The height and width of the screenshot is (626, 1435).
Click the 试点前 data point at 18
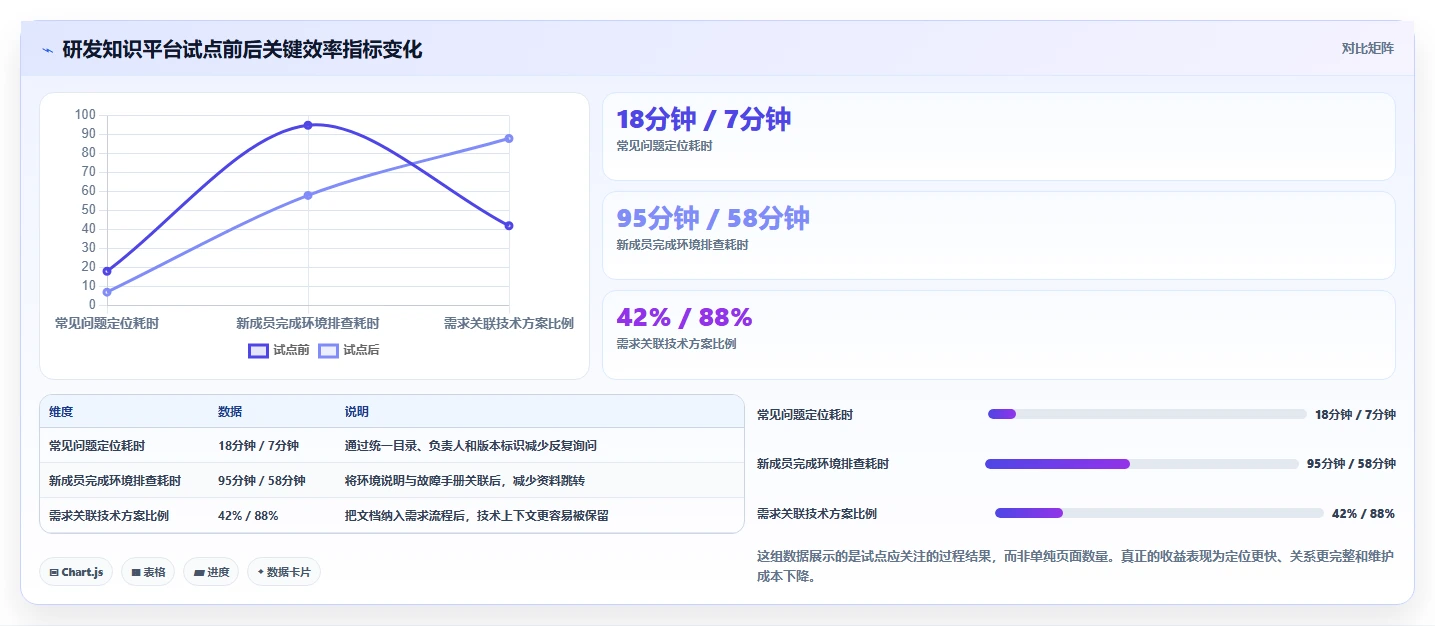(107, 271)
